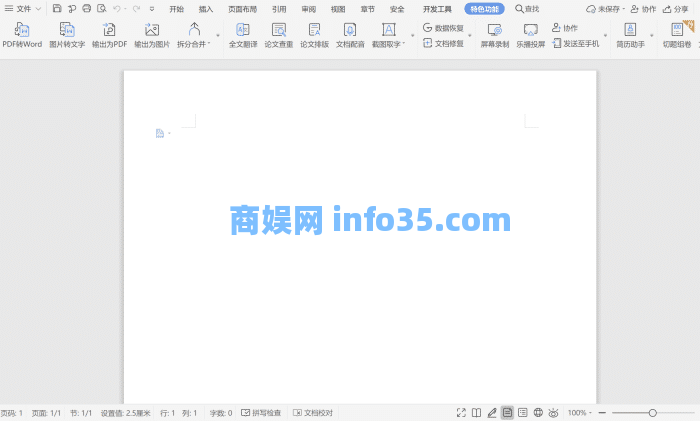Image resolution: width=700 pixels, height=421 pixels.
Task: Click the zoom slider handle
Action: point(653,412)
